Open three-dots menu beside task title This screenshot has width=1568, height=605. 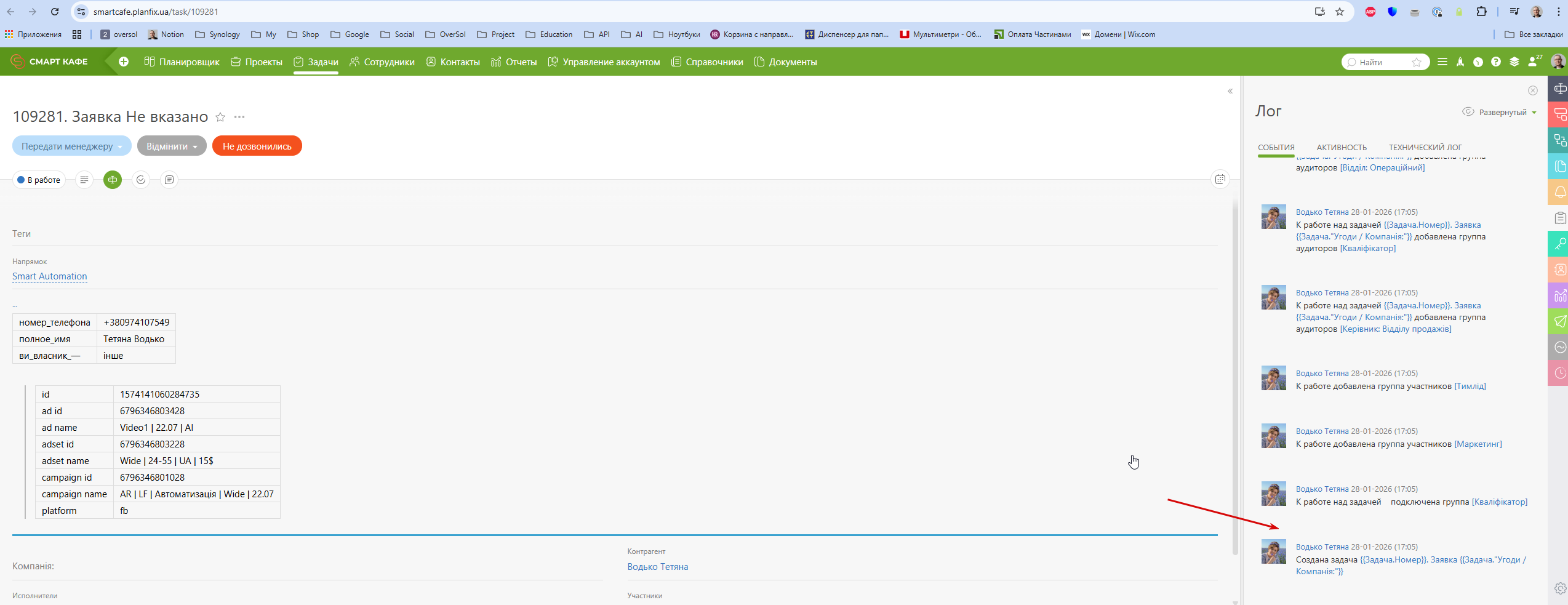pyautogui.click(x=239, y=117)
